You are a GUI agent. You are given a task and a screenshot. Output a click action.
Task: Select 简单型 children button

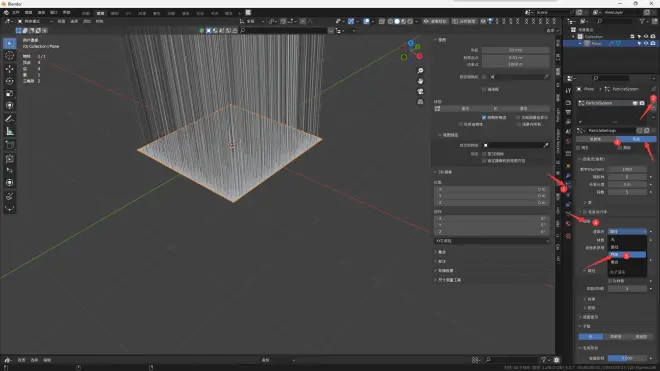click(x=616, y=337)
